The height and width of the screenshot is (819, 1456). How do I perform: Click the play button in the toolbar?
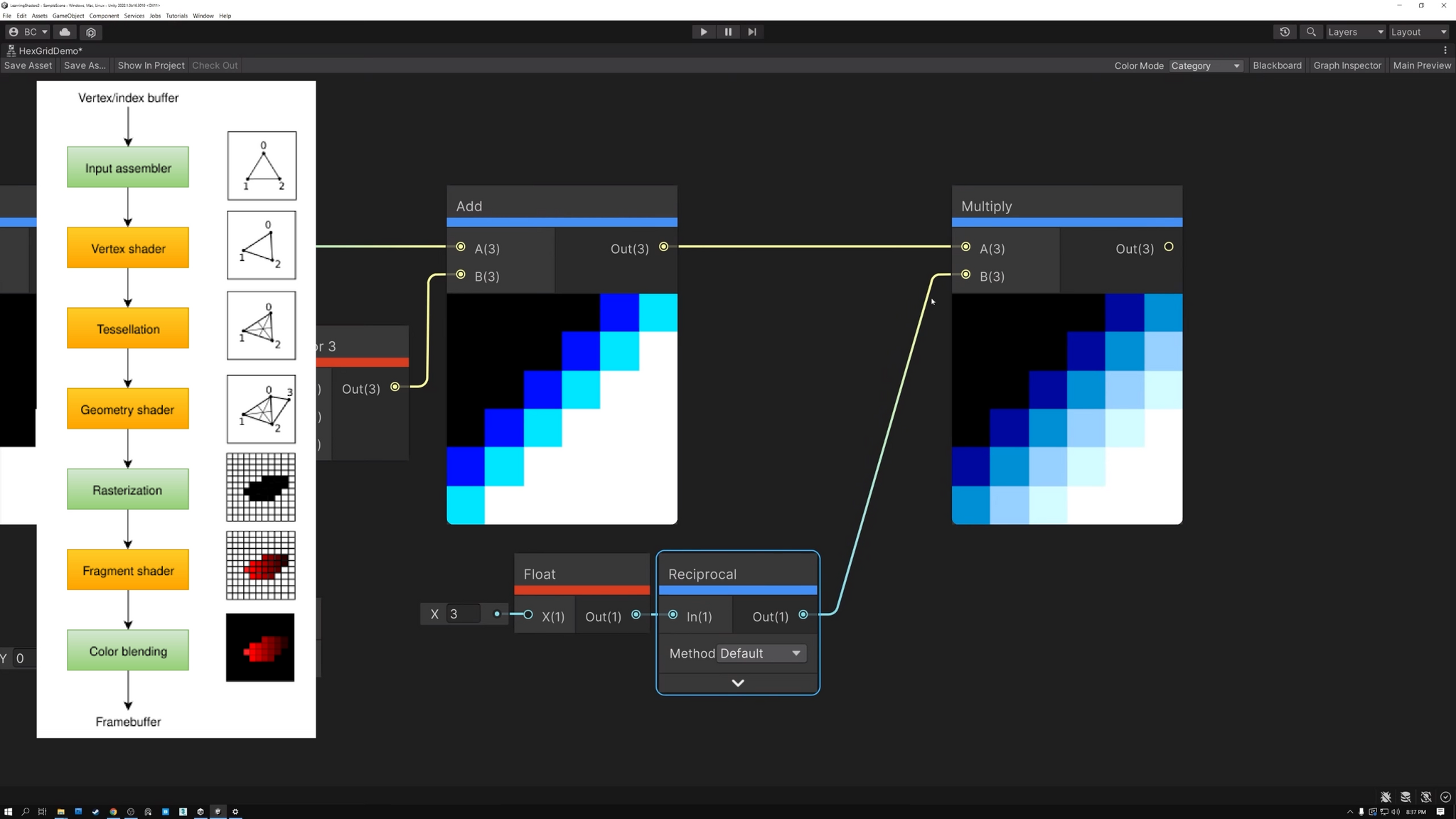click(x=704, y=31)
